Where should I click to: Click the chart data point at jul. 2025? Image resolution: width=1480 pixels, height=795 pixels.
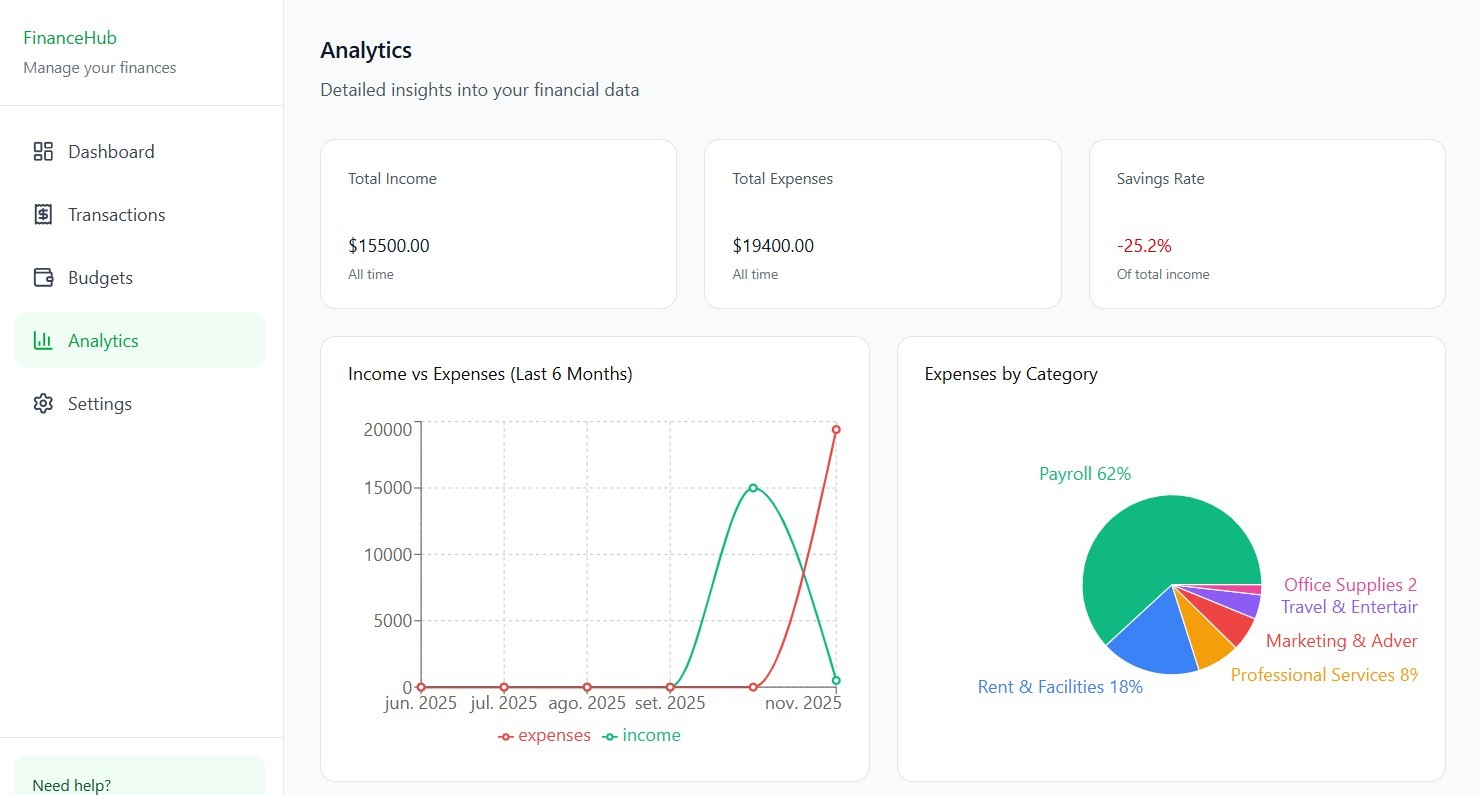[504, 687]
